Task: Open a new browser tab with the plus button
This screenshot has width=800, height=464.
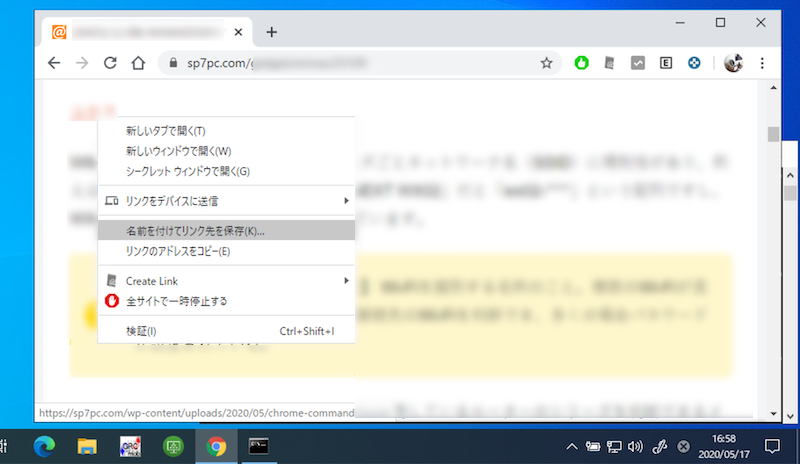Action: pyautogui.click(x=271, y=32)
